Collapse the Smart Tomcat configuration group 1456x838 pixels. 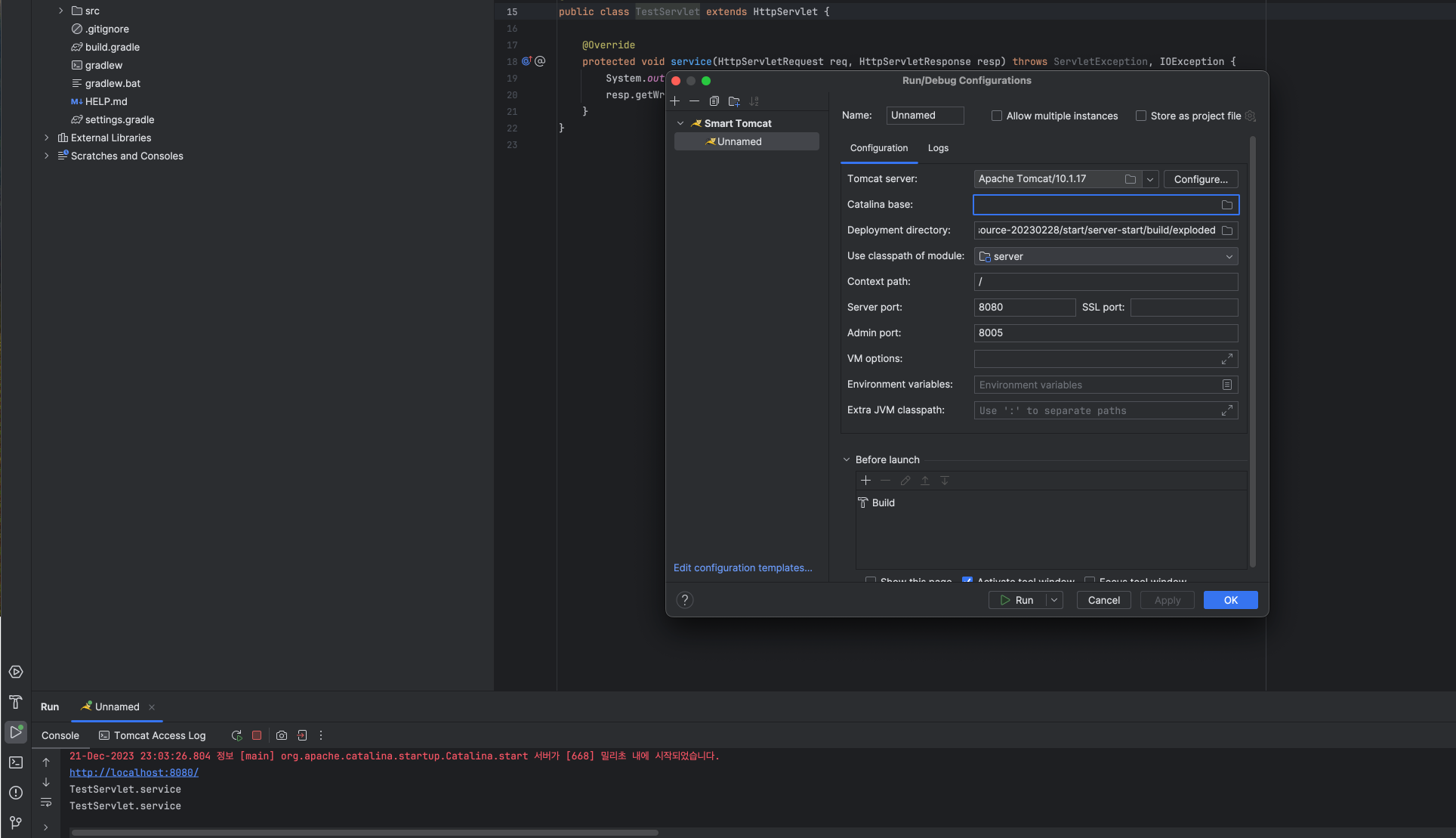click(x=680, y=123)
